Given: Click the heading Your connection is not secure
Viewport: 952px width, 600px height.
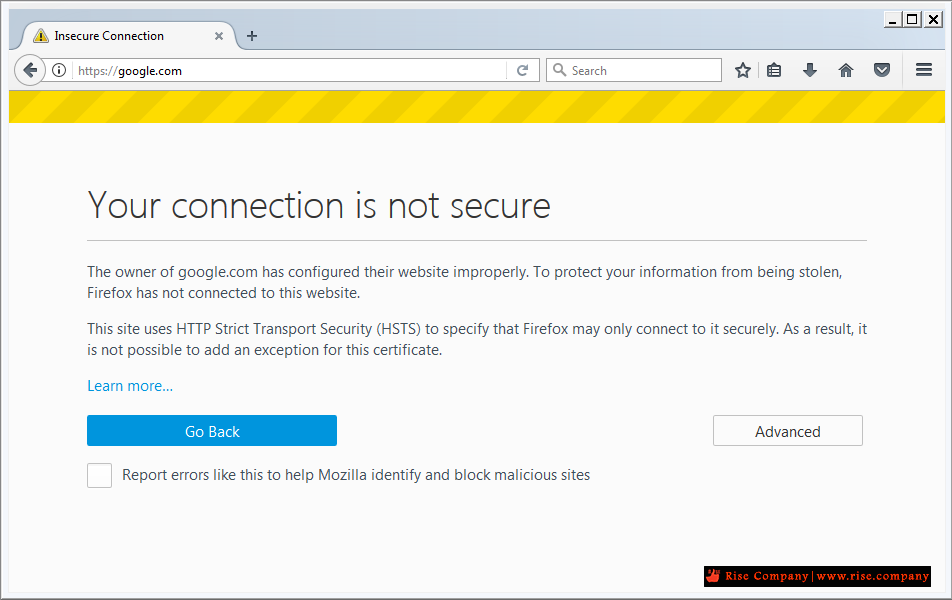Looking at the screenshot, I should tap(319, 205).
